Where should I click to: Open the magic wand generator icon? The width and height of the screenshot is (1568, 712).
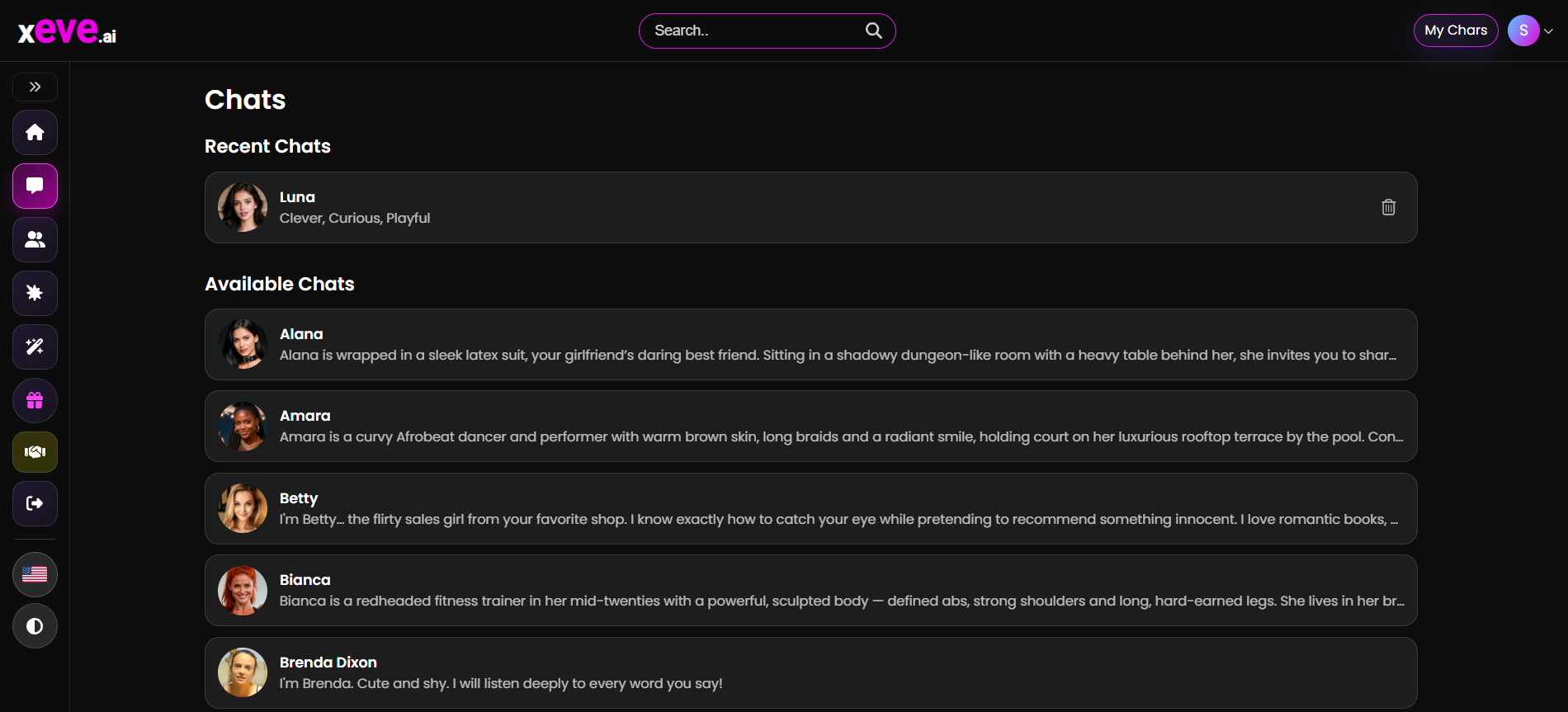[35, 347]
